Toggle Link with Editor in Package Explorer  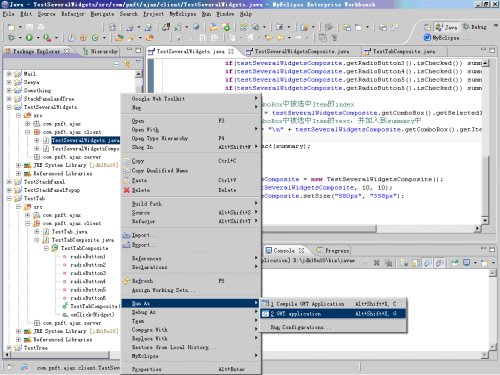click(x=127, y=63)
